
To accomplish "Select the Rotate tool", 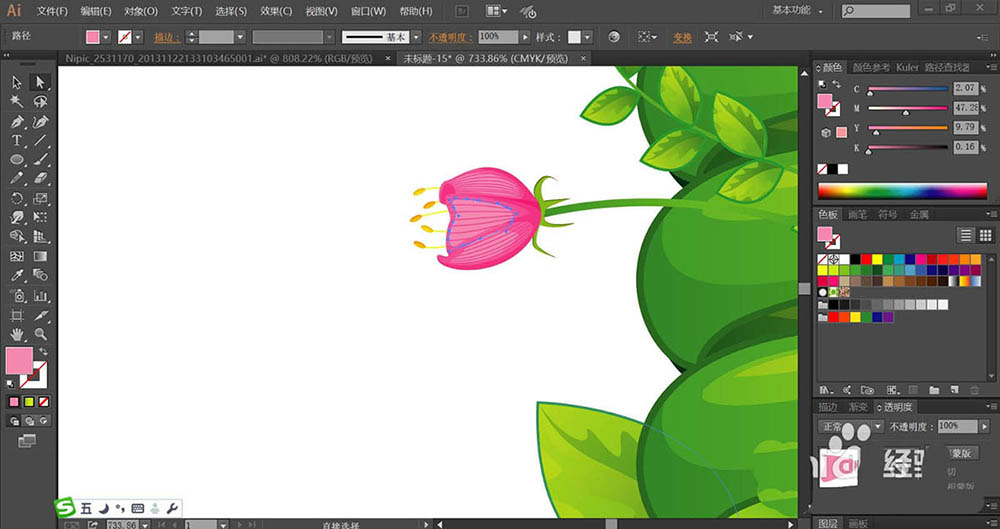I will click(x=17, y=198).
